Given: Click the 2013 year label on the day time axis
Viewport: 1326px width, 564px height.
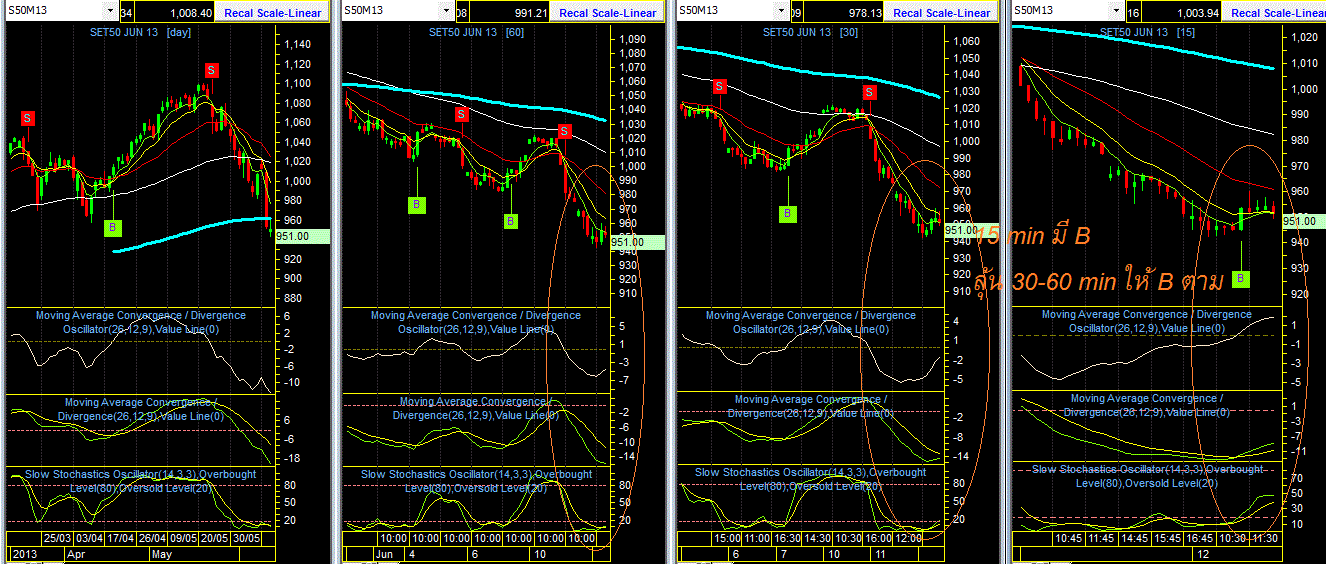Looking at the screenshot, I should click(23, 553).
